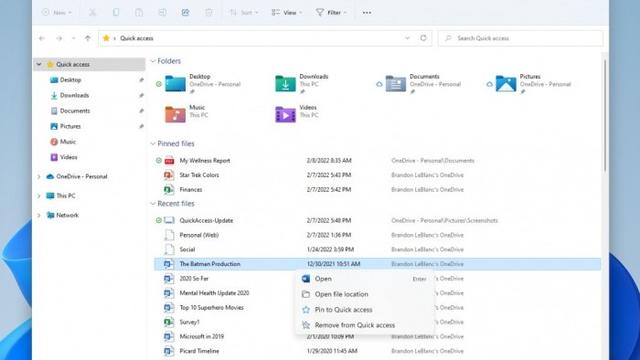Select Videos in the navigation pane
This screenshot has width=640, height=360.
[68, 157]
